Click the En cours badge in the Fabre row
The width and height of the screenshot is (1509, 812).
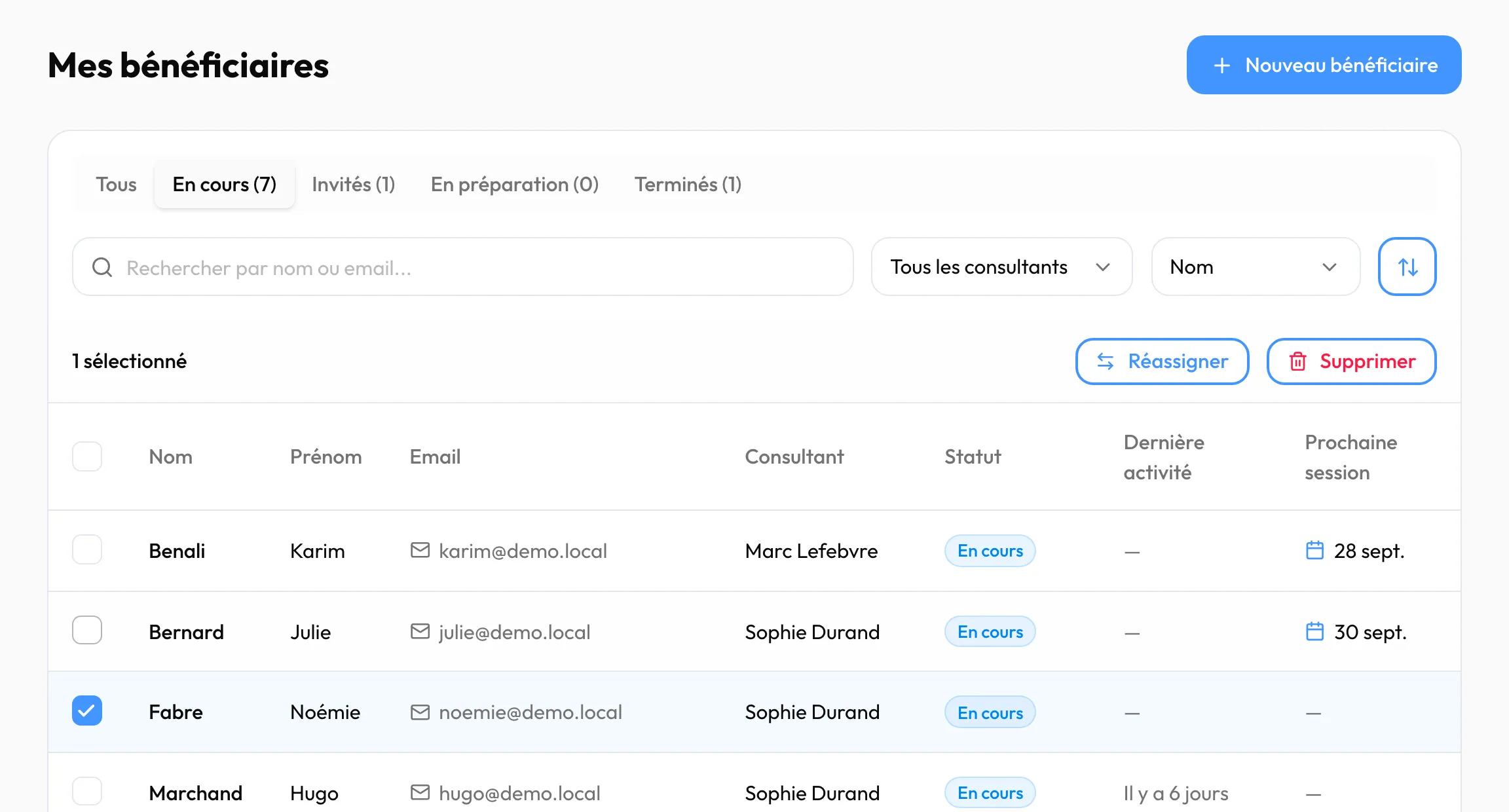[x=990, y=712]
